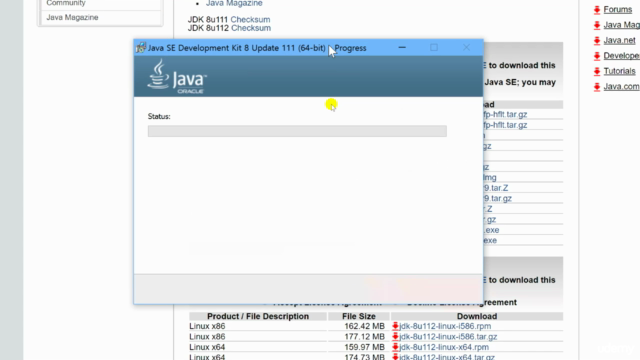Click the Download column header in lower table
The image size is (640, 360).
(477, 316)
